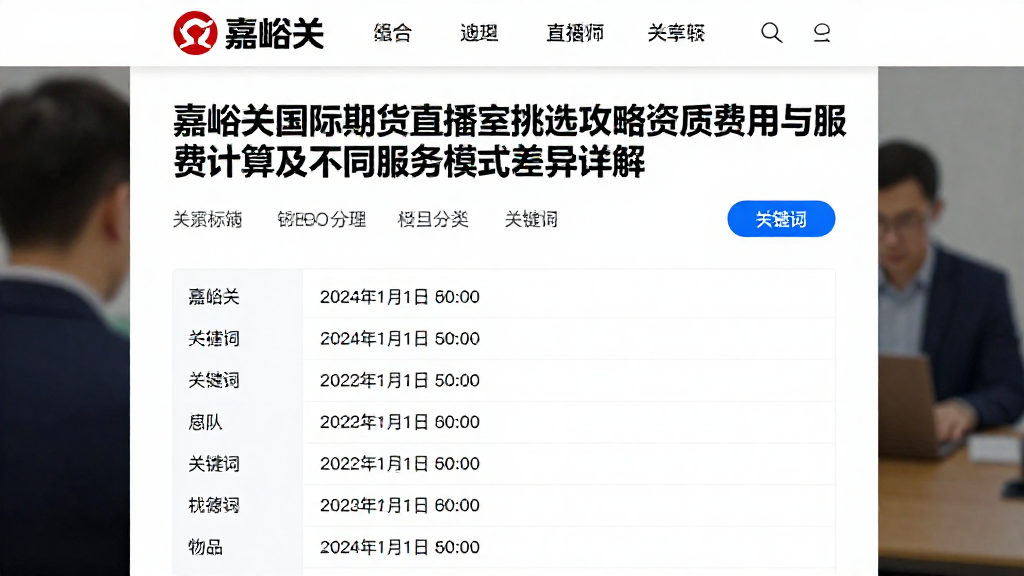This screenshot has height=576, width=1024.
Task: Click the 关键词 label directly below the 队 row
Action: click(214, 464)
